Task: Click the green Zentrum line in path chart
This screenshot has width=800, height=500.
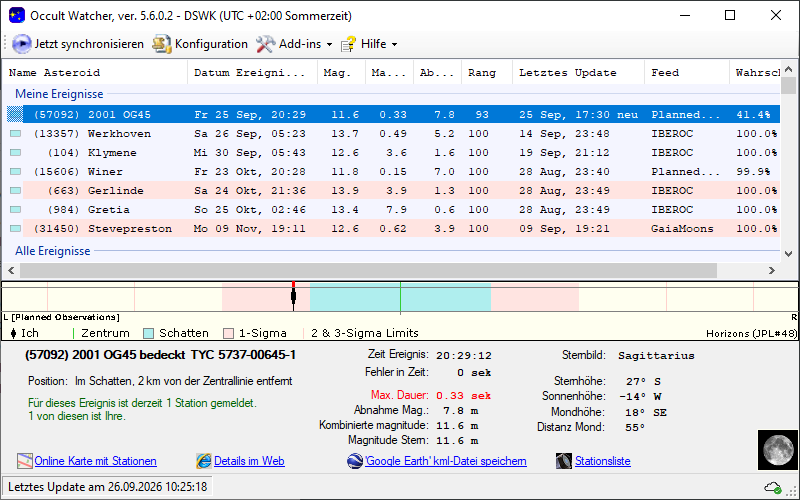Action: 401,296
